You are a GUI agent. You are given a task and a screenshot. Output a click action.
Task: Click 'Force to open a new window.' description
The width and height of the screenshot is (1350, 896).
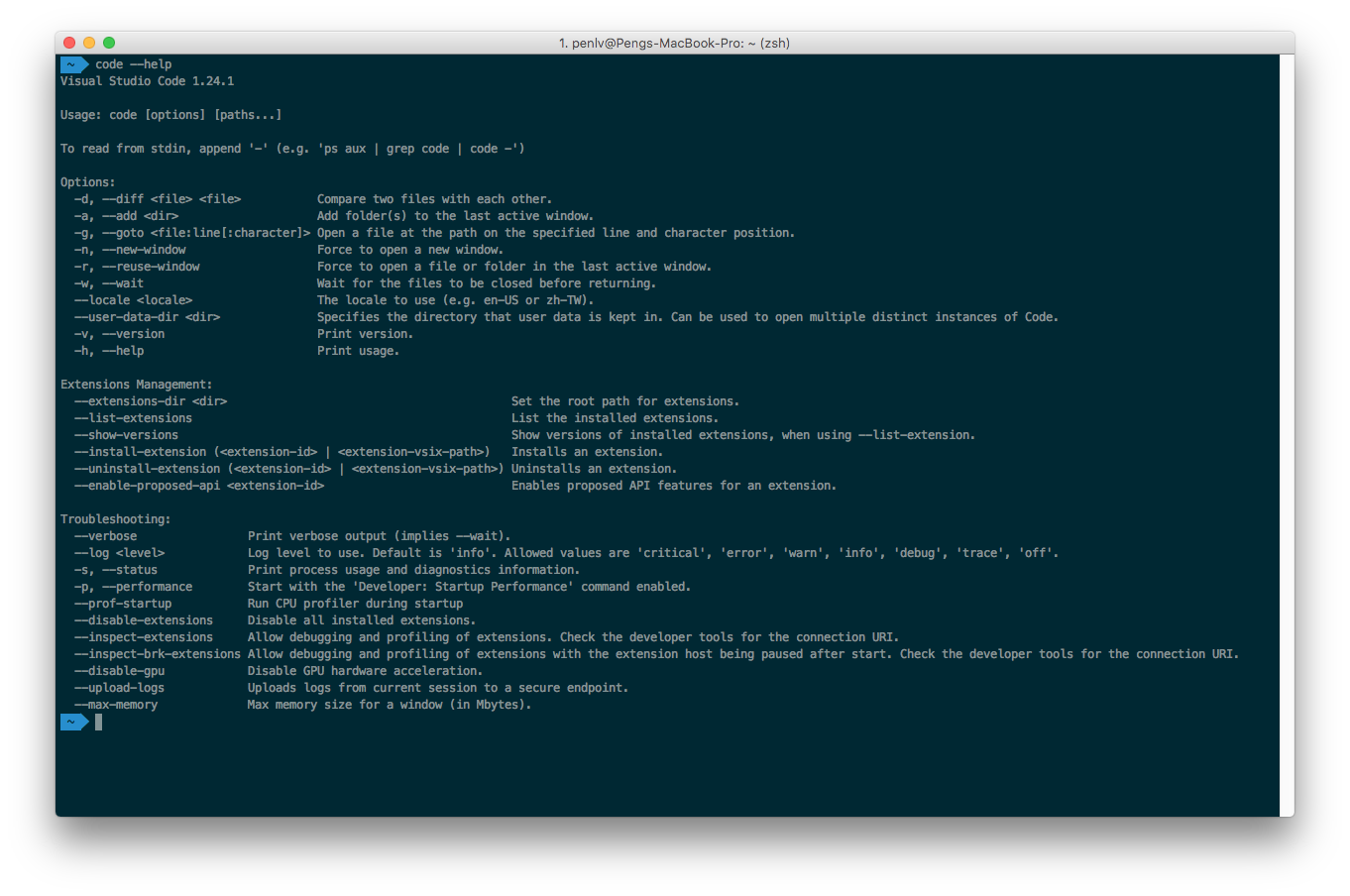(x=410, y=250)
